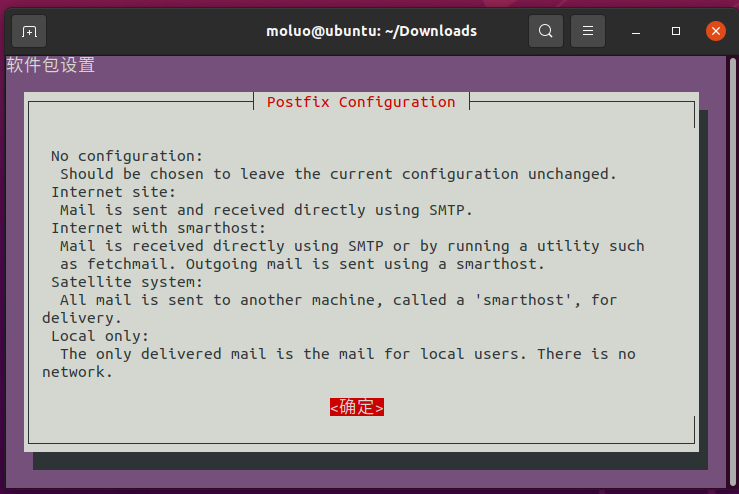Open terminal search

[x=546, y=31]
